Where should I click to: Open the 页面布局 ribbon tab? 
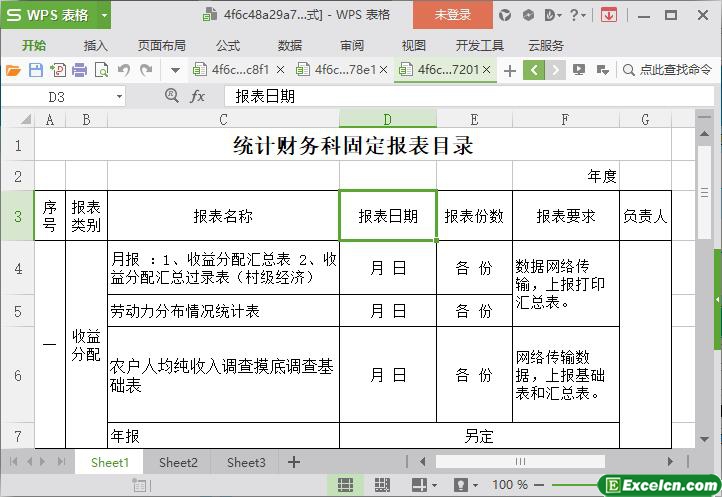point(162,46)
